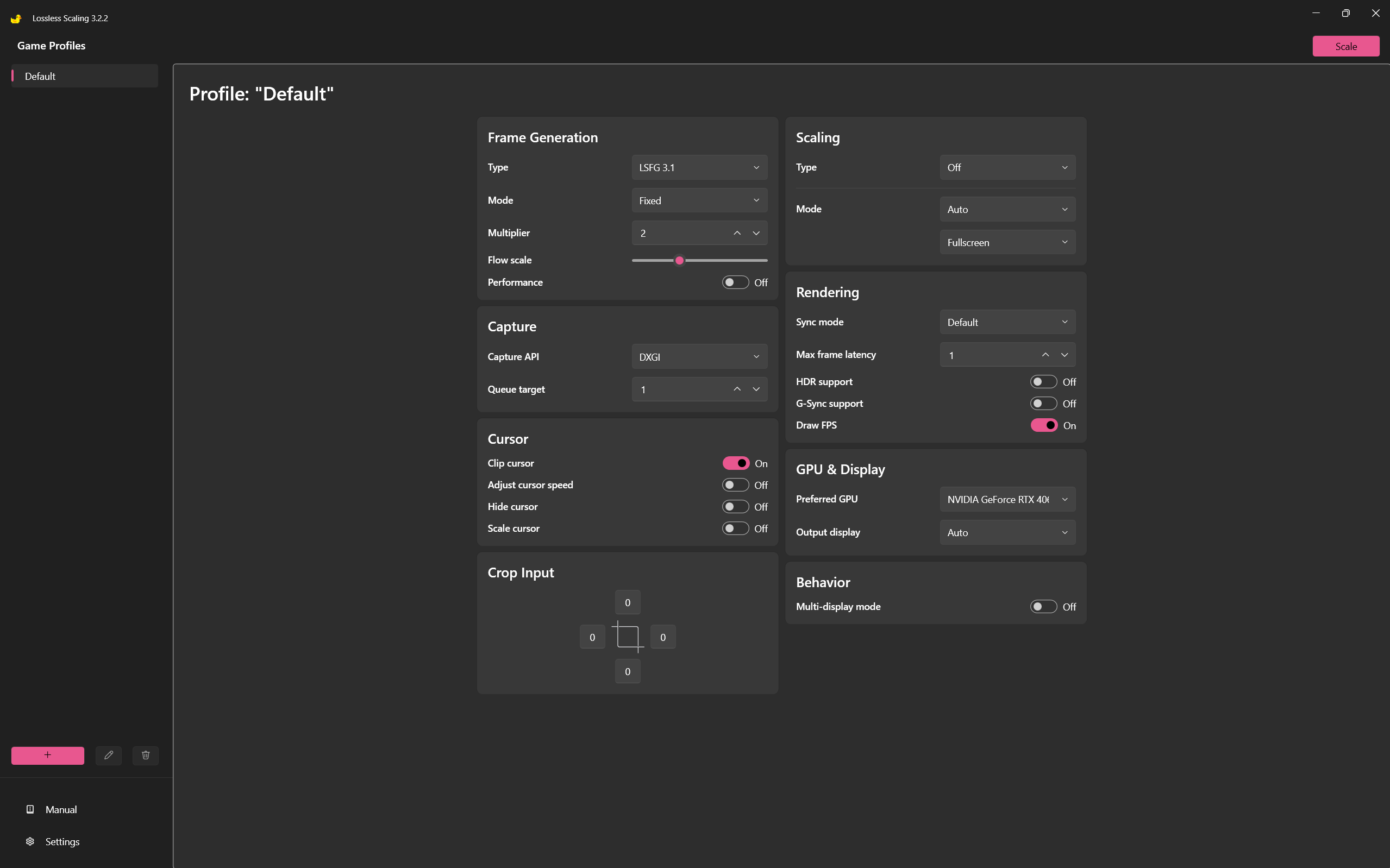The height and width of the screenshot is (868, 1390).
Task: Click the add new profile plus button
Action: tap(48, 755)
